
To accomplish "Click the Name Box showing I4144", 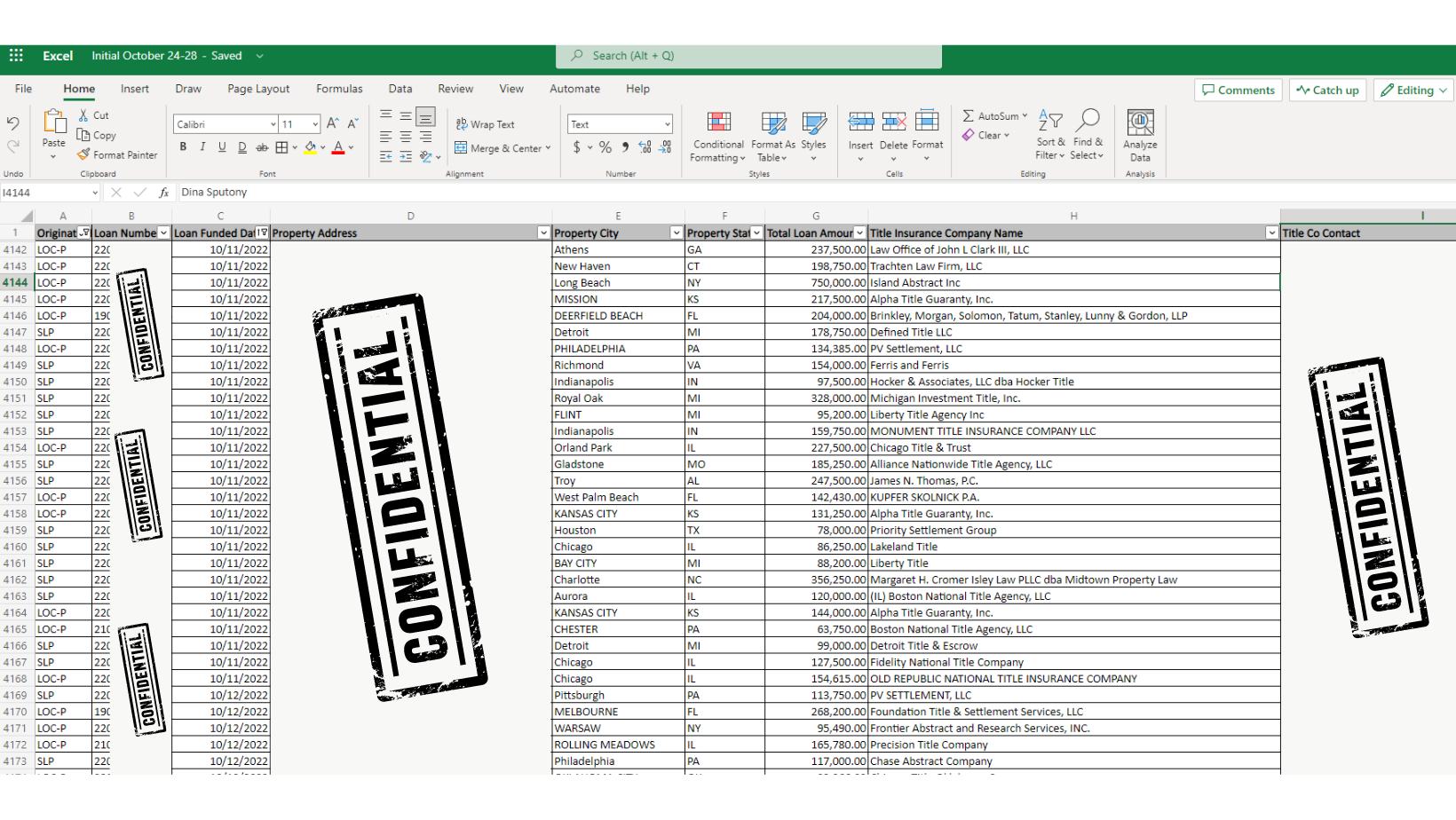I will [x=50, y=193].
